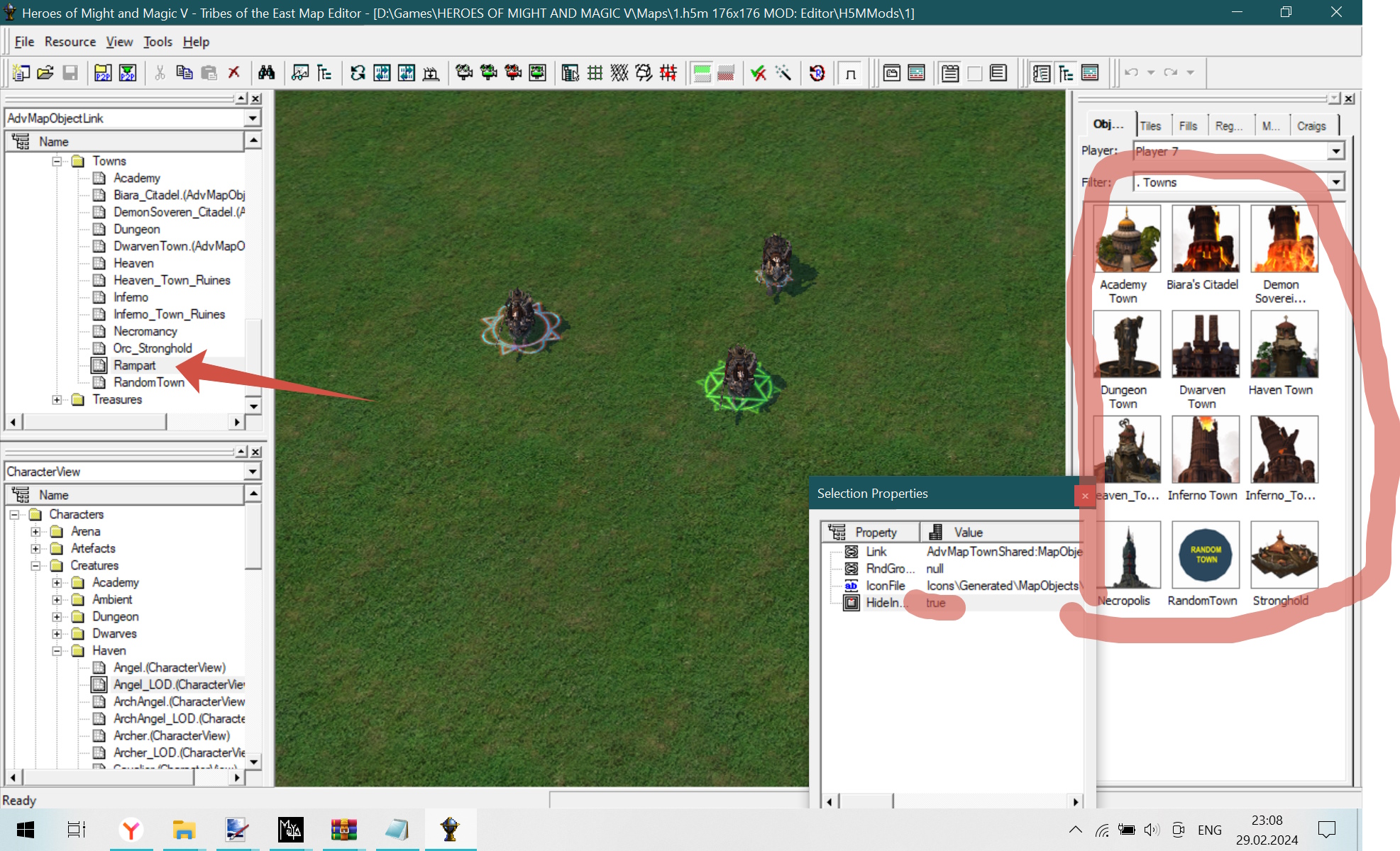Expand the Treasures folder
This screenshot has width=1400, height=851.
click(x=57, y=399)
